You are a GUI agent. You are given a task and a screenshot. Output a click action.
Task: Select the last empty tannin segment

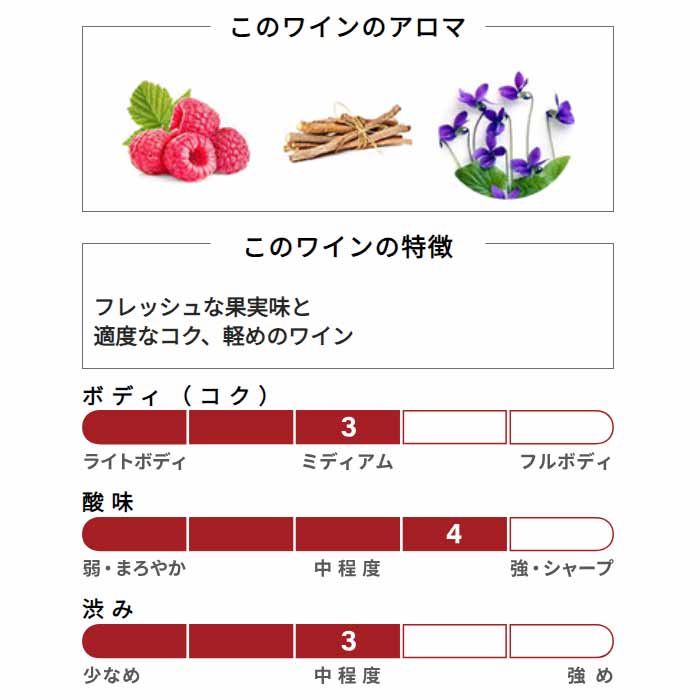pos(562,641)
